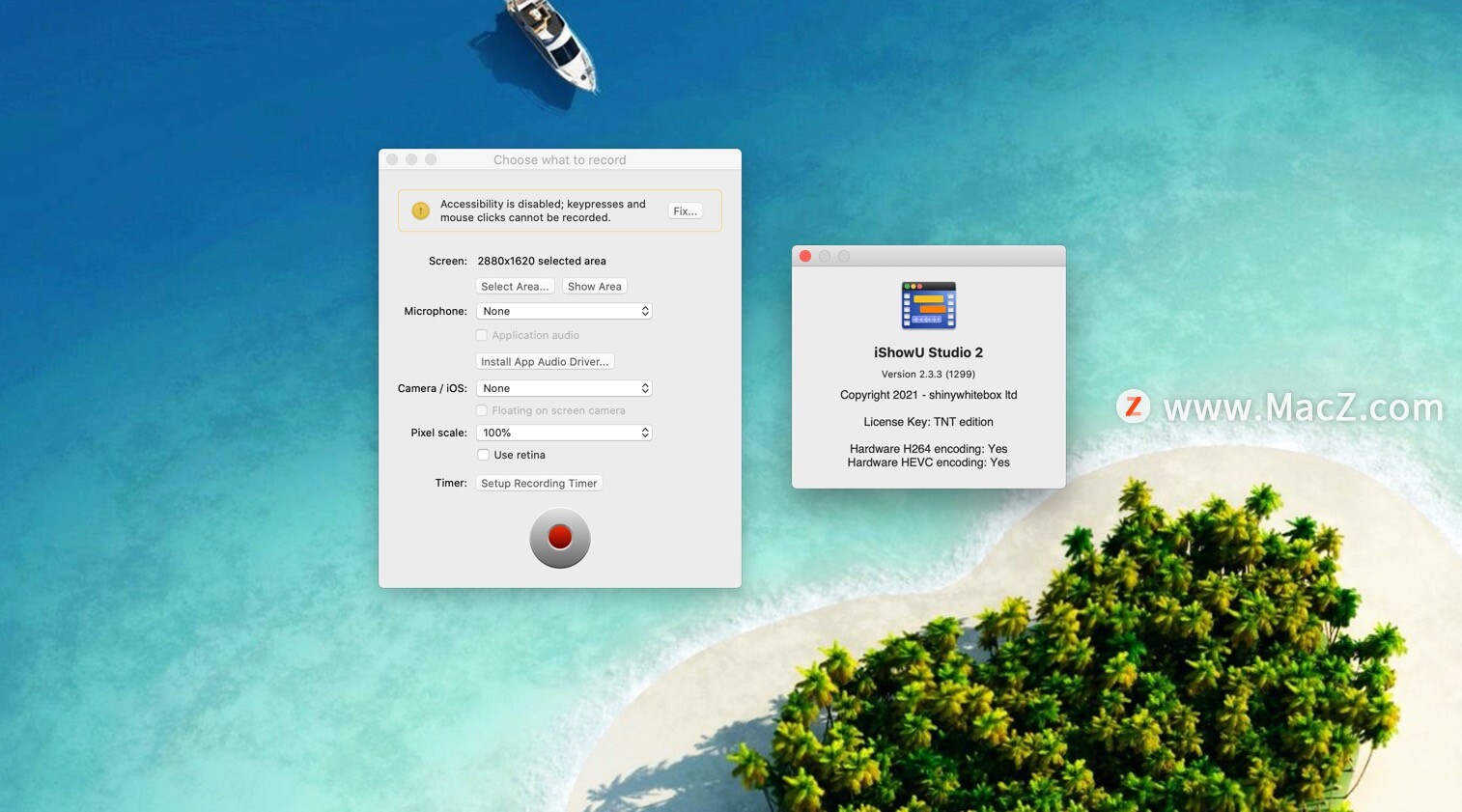The width and height of the screenshot is (1462, 812).
Task: Click the yellow accessibility warning icon
Action: [420, 210]
